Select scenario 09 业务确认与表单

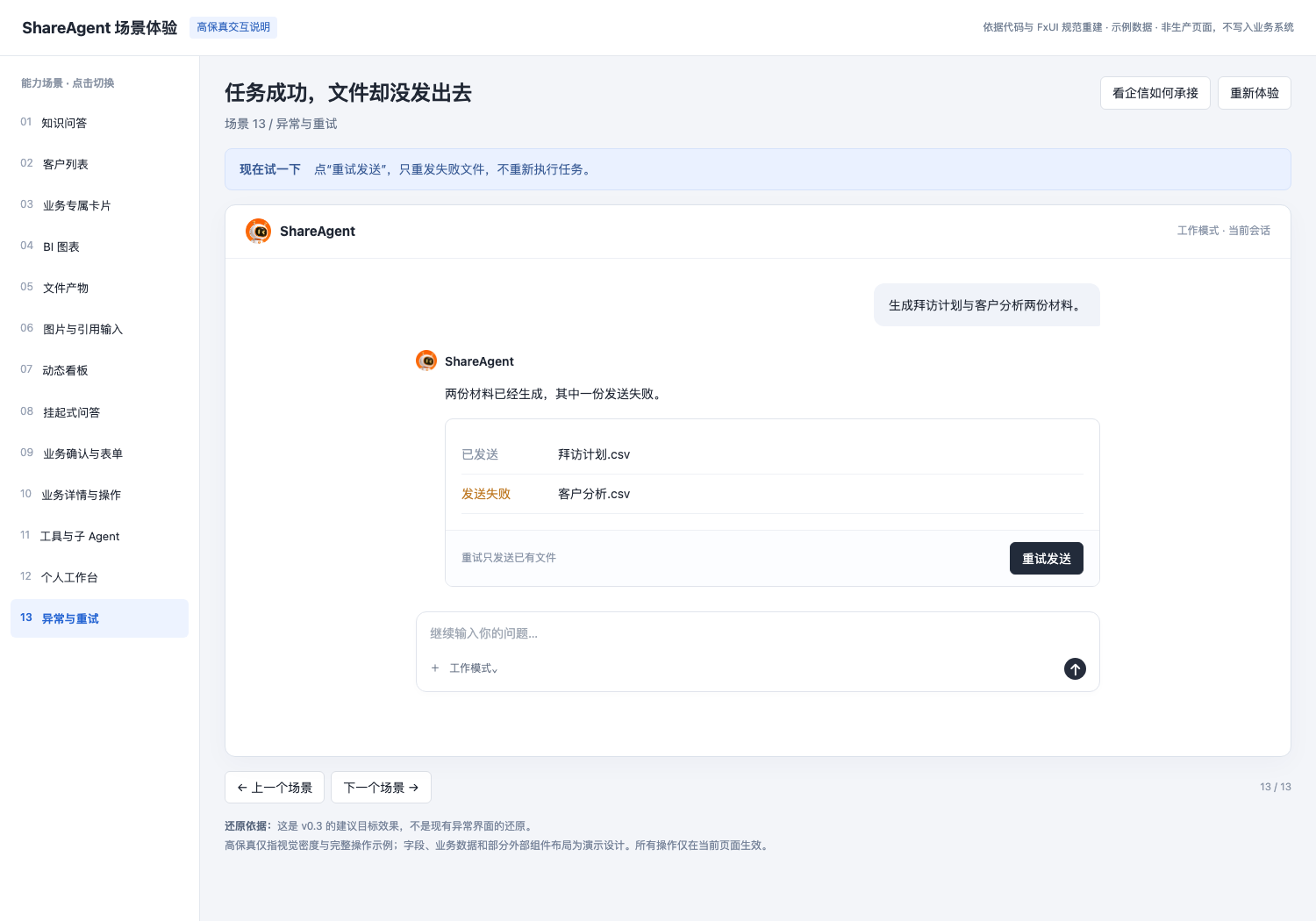99,453
